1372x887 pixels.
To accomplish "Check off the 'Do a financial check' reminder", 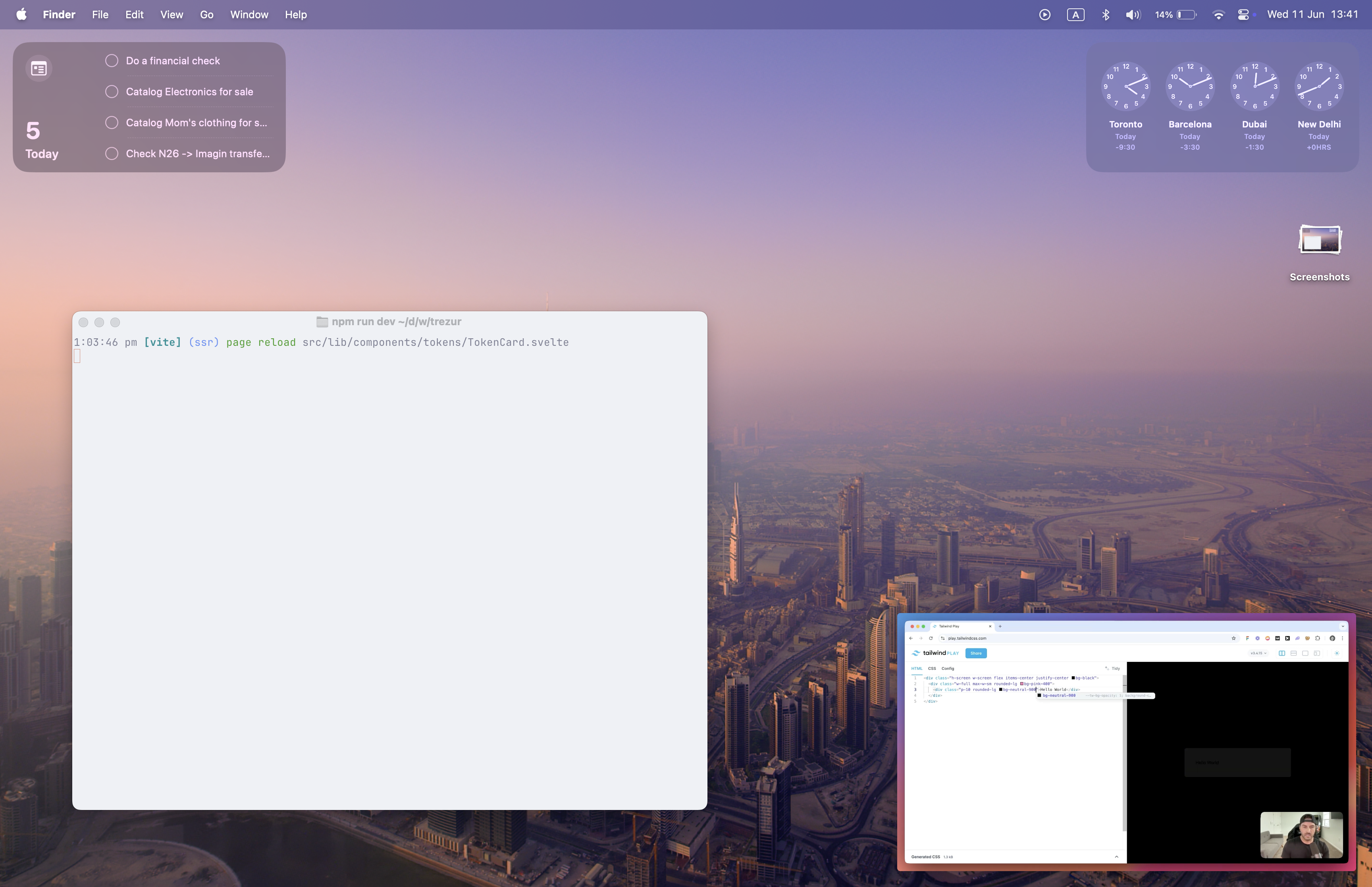I will (x=112, y=60).
